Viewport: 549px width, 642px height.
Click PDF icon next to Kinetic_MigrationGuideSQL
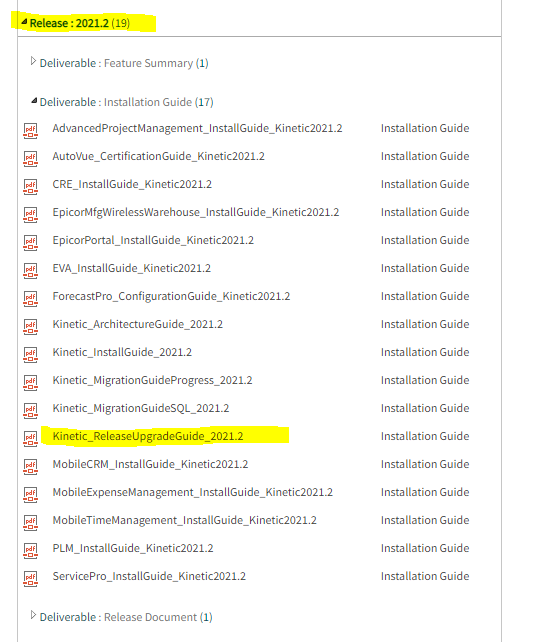30,410
